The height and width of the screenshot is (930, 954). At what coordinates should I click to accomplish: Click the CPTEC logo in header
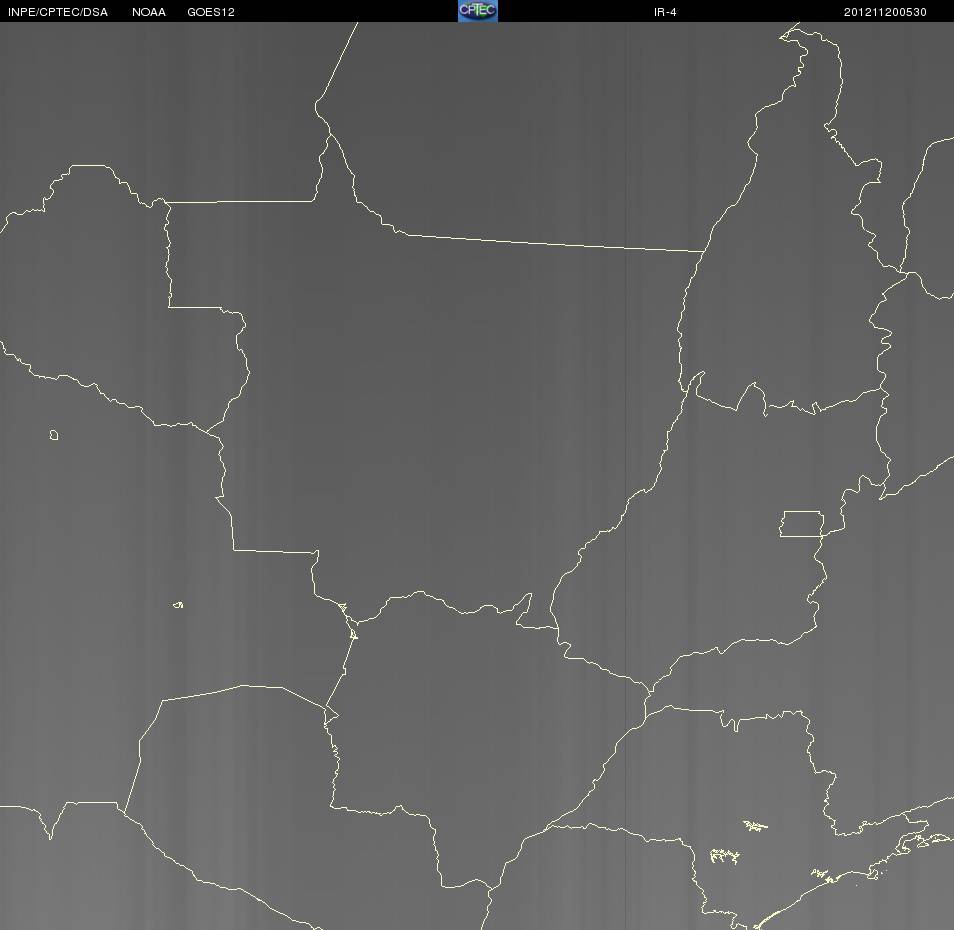478,11
